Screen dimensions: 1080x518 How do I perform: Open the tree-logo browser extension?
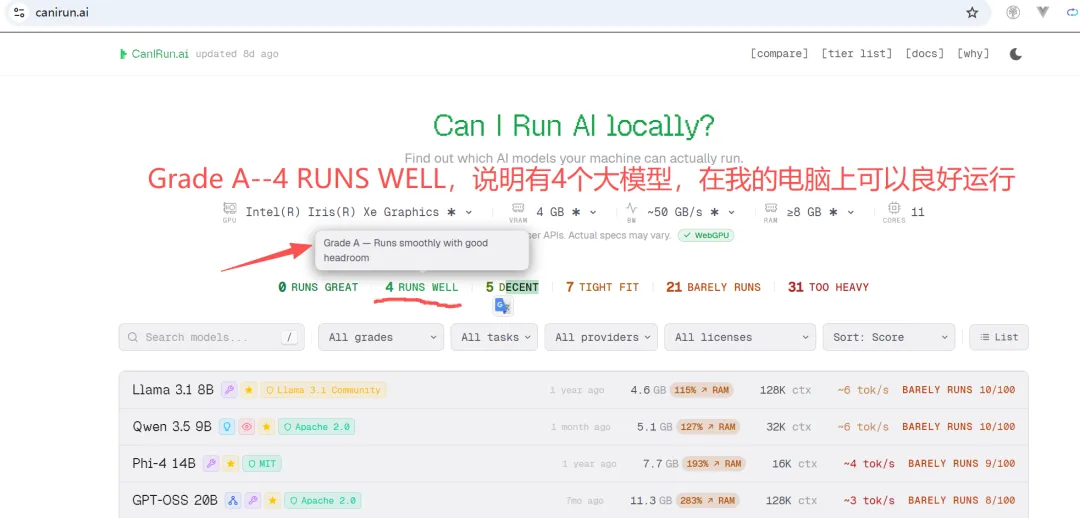point(1012,12)
